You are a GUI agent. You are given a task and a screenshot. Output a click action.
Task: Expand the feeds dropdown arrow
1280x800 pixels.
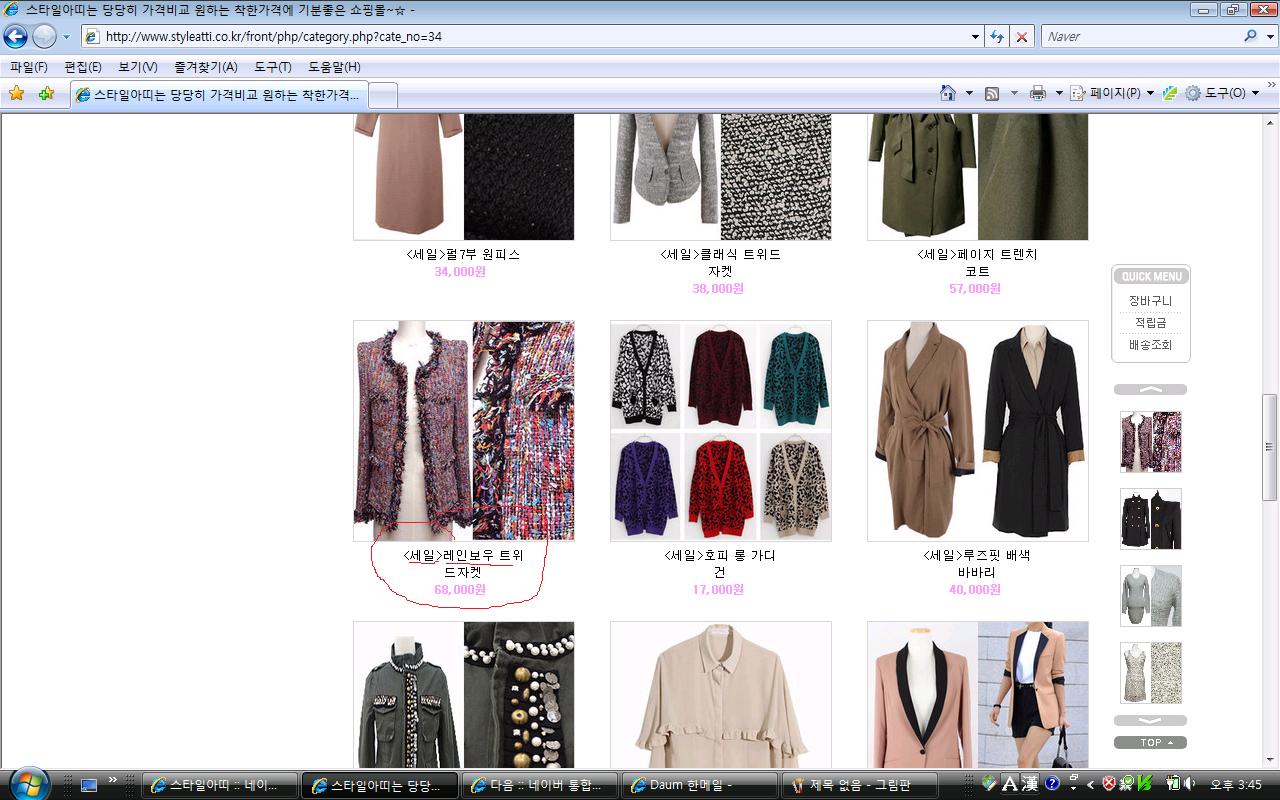pos(1014,93)
